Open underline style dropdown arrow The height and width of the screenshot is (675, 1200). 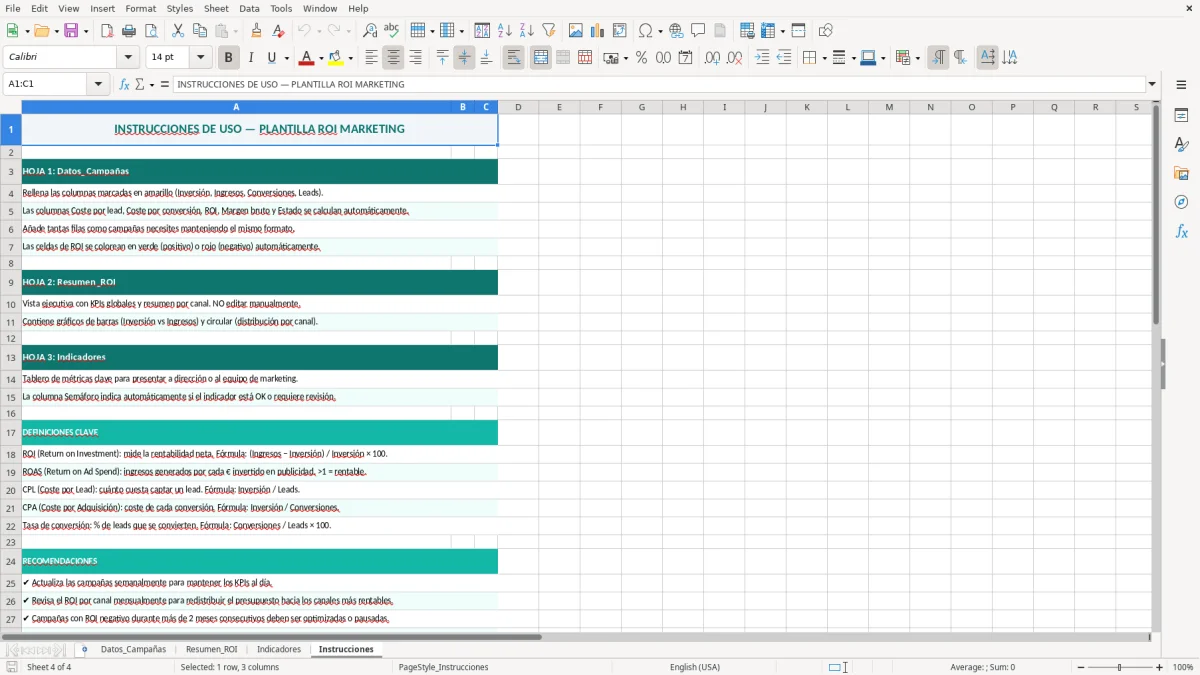tap(285, 58)
